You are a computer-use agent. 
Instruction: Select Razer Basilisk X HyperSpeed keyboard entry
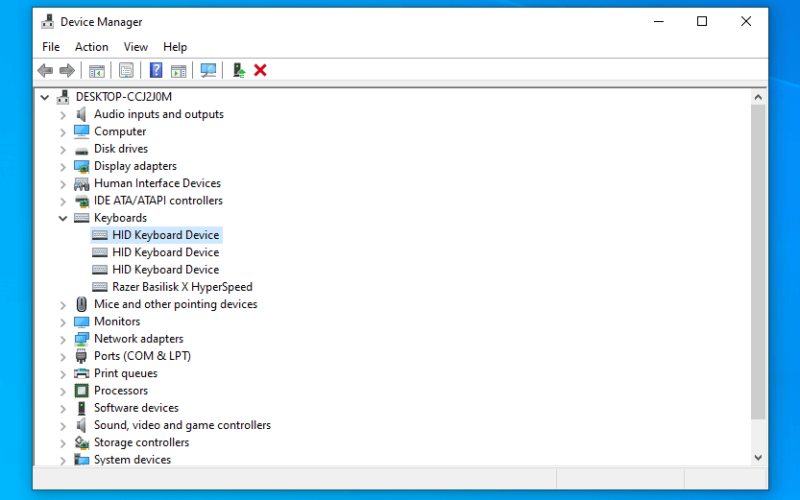tap(182, 287)
